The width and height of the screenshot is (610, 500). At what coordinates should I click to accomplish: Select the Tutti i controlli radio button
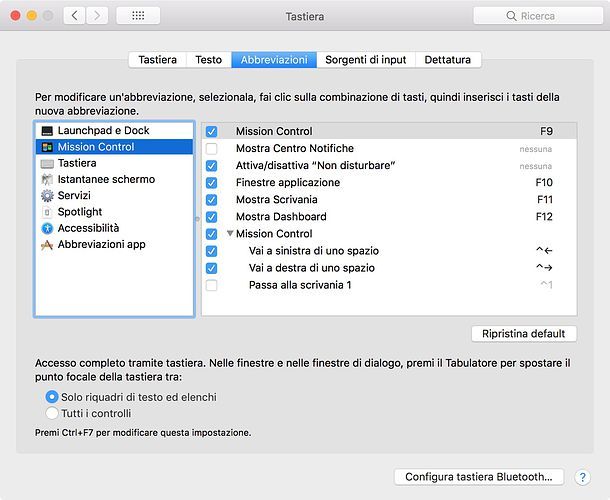(x=52, y=413)
